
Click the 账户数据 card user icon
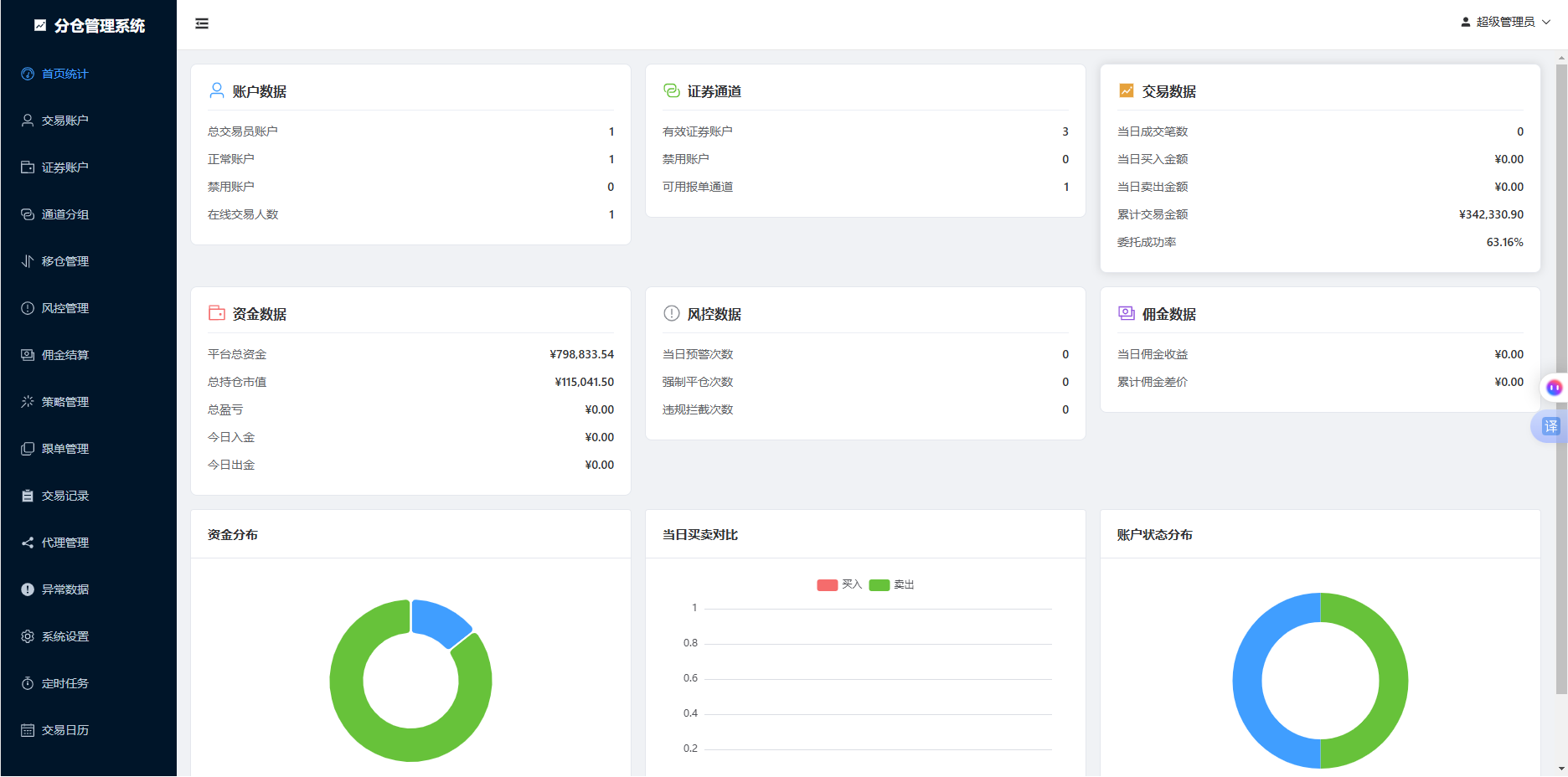217,90
